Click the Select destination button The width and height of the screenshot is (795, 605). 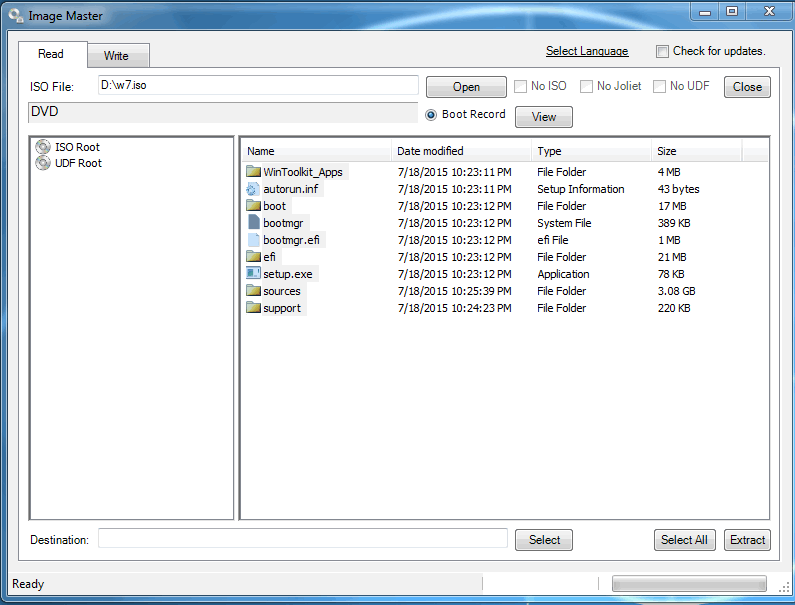(544, 540)
